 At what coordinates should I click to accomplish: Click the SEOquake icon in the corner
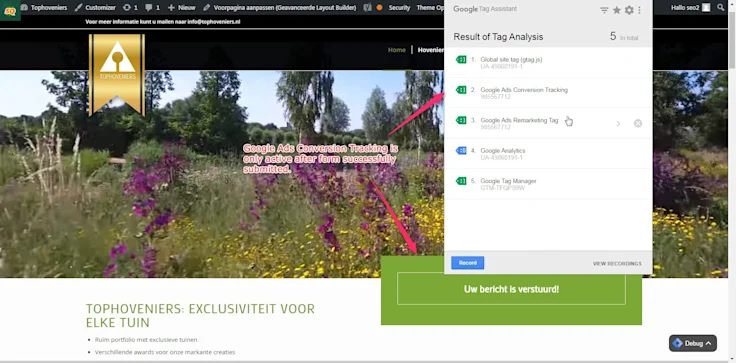pos(10,10)
